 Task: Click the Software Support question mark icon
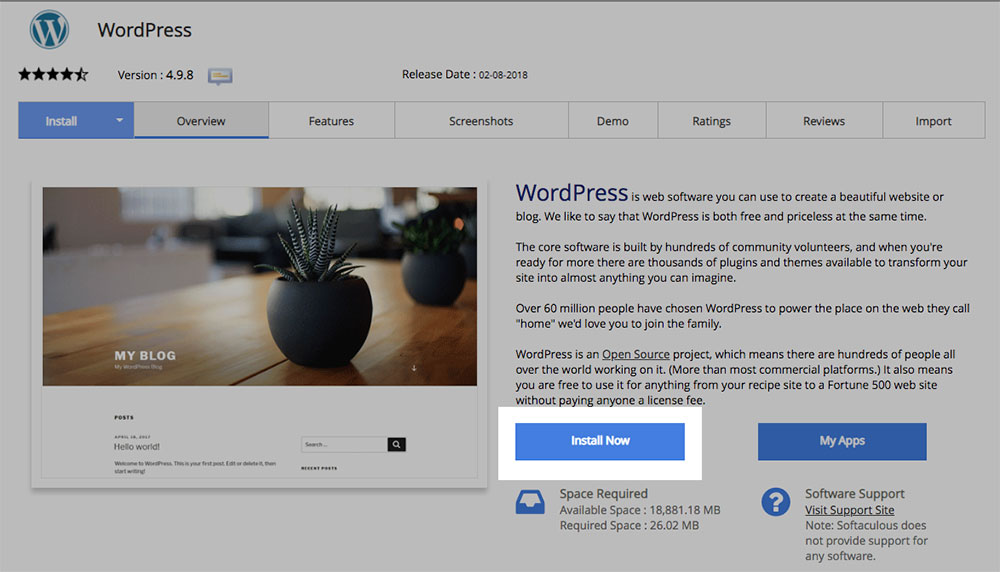(775, 502)
